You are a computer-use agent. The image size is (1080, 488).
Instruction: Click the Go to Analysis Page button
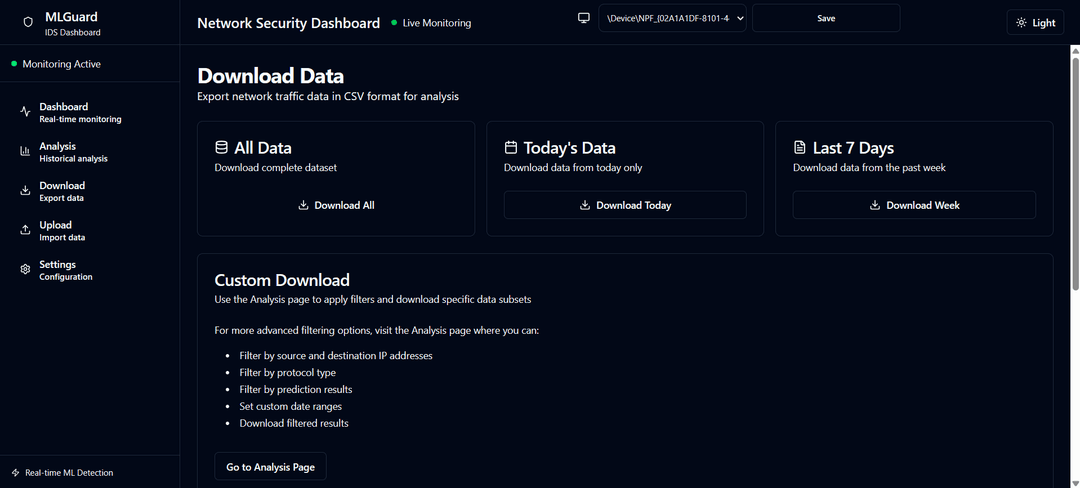point(270,467)
